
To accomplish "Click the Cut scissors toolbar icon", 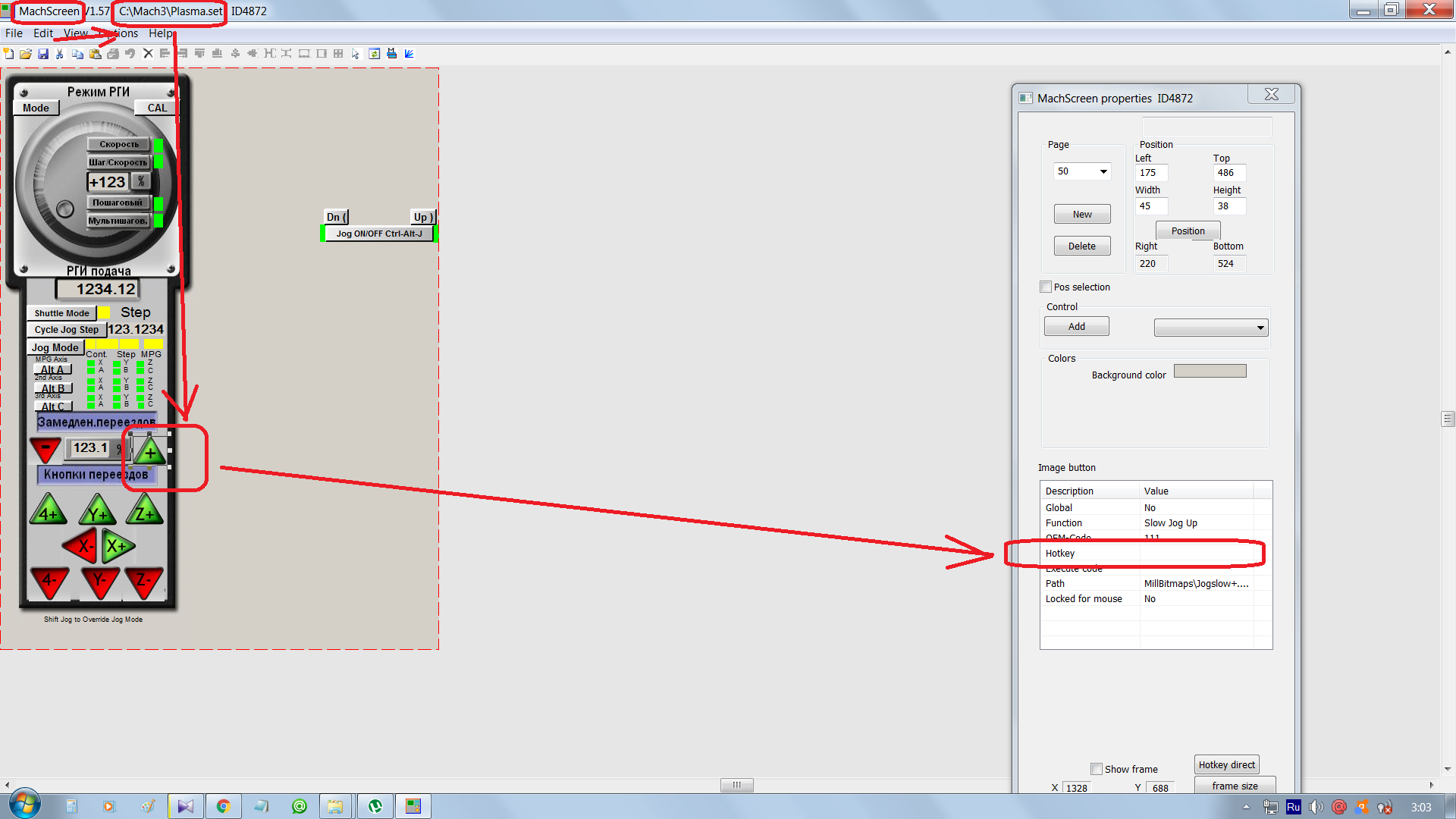I will 60,54.
